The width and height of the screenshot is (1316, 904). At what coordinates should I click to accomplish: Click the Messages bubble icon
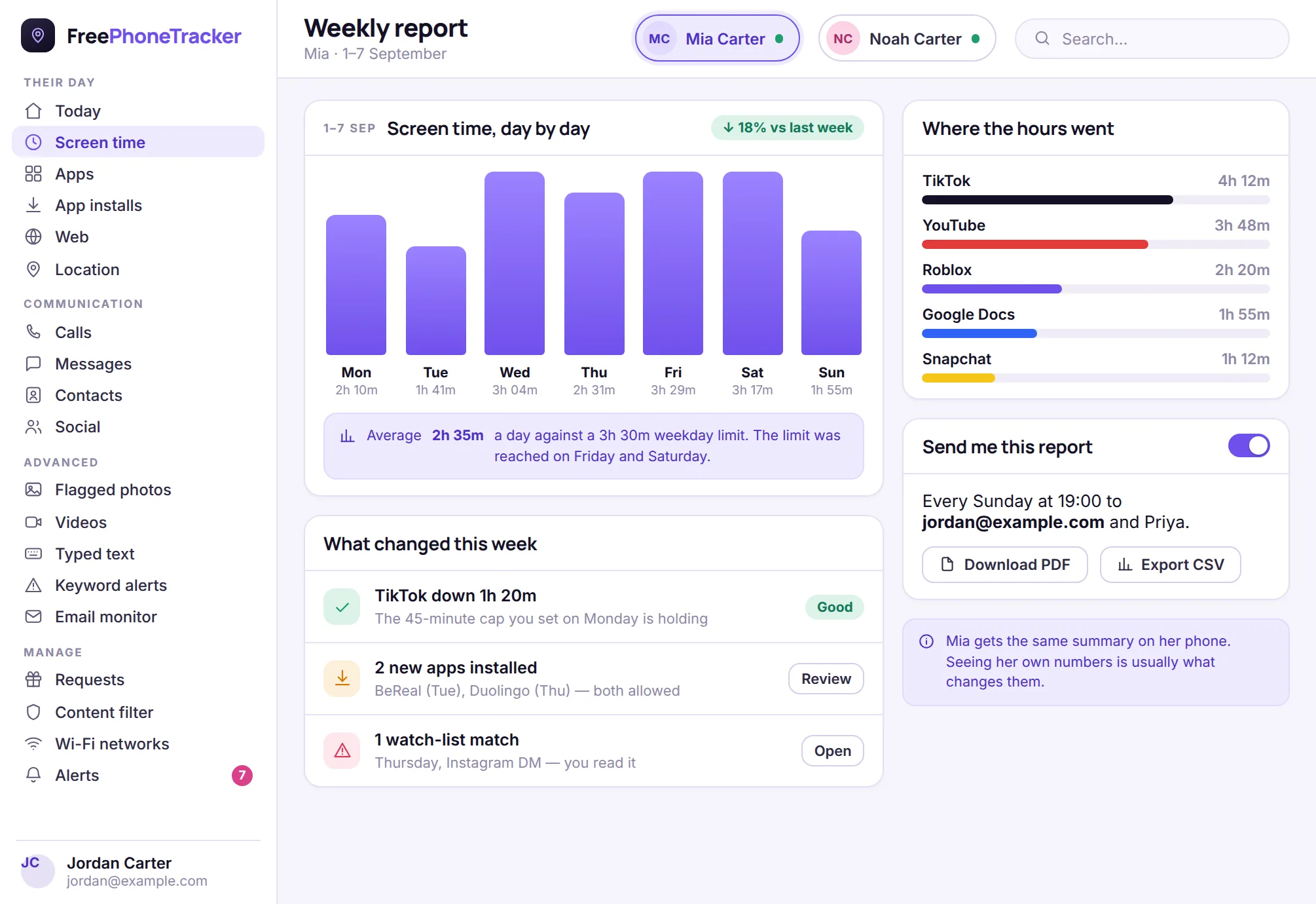click(x=33, y=364)
